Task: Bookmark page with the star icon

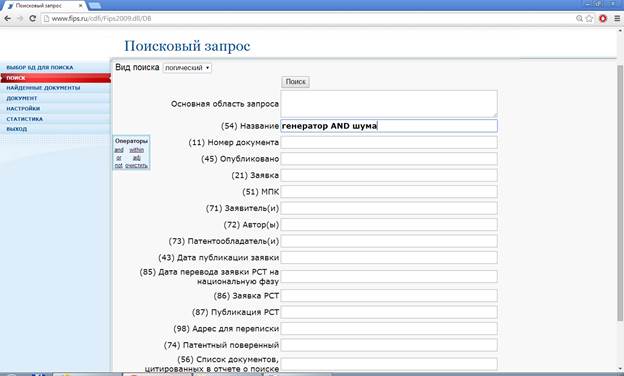Action: click(x=589, y=18)
